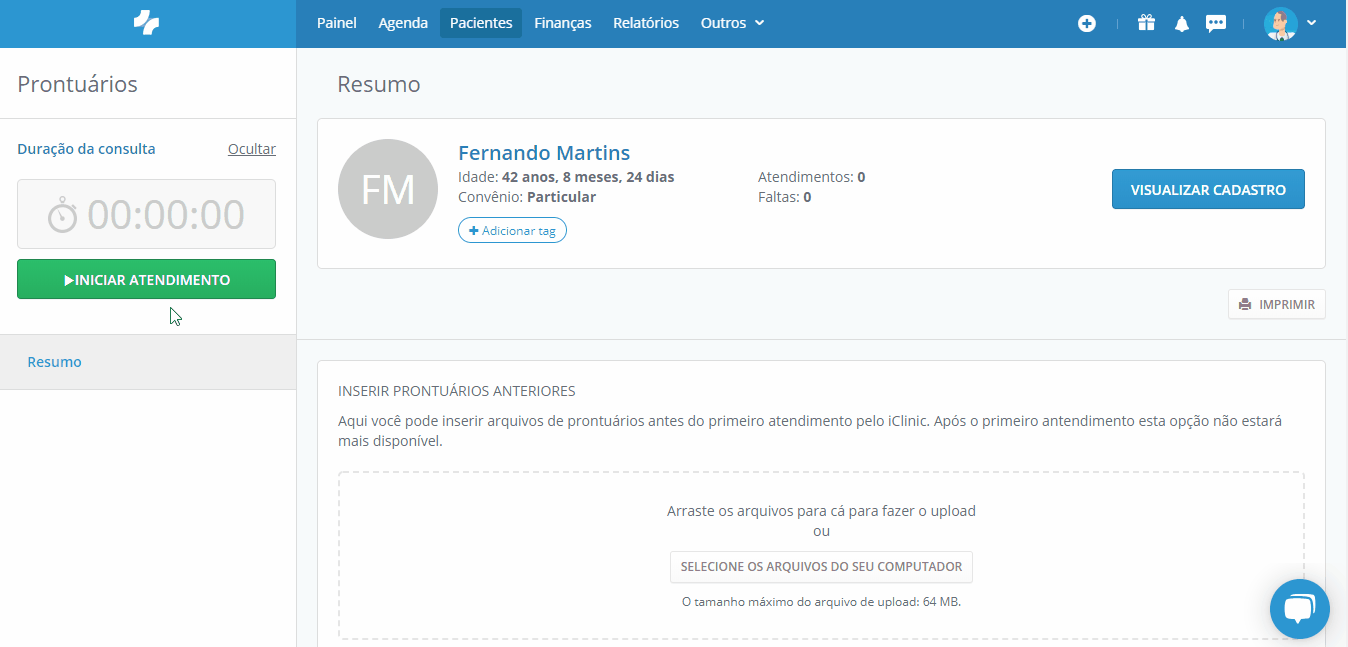Open the gift box icon

click(1146, 23)
